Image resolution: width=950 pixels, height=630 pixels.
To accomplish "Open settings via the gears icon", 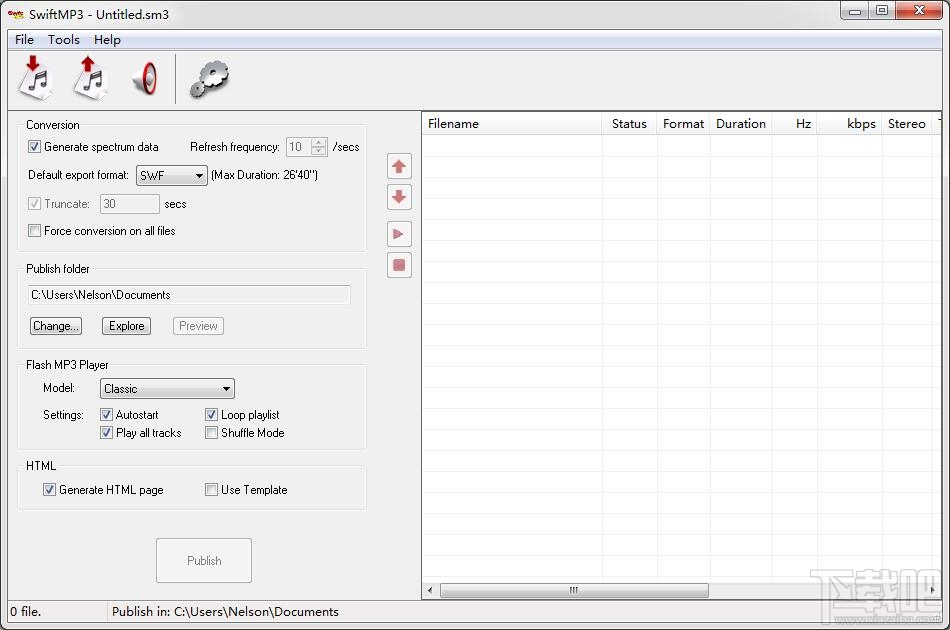I will point(209,79).
